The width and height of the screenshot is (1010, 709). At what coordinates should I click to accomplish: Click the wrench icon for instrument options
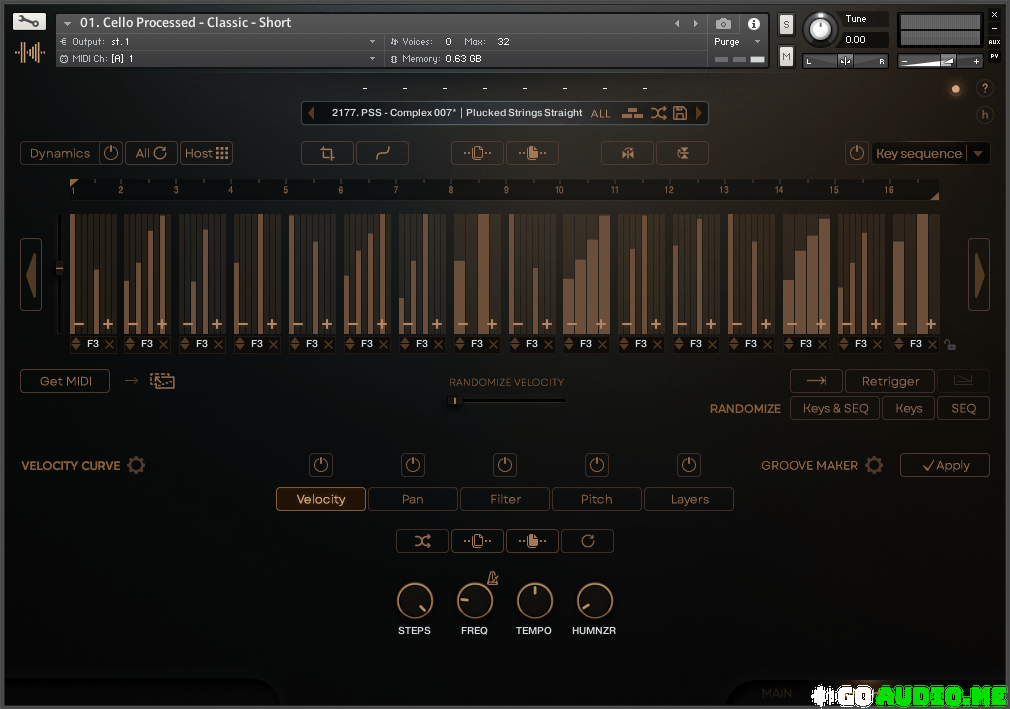(x=30, y=22)
